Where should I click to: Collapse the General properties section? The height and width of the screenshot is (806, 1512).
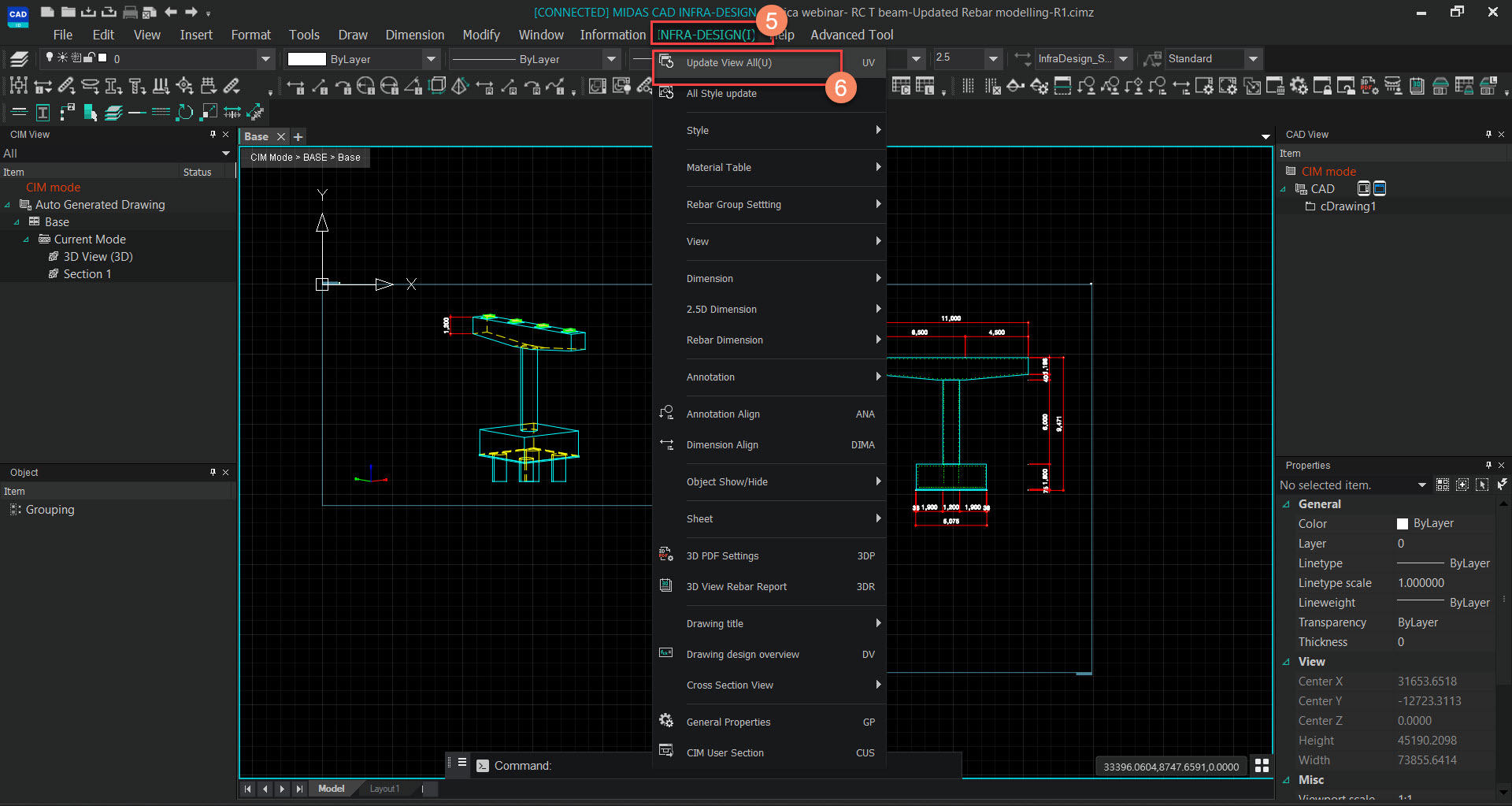pos(1286,504)
